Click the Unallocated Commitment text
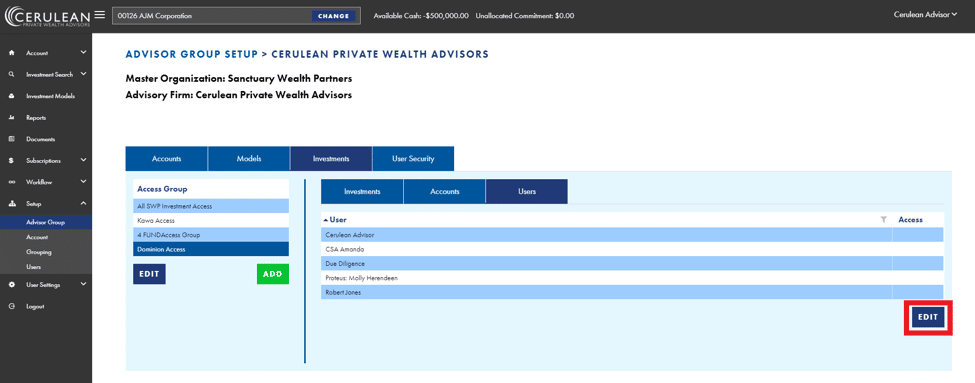 click(x=525, y=16)
